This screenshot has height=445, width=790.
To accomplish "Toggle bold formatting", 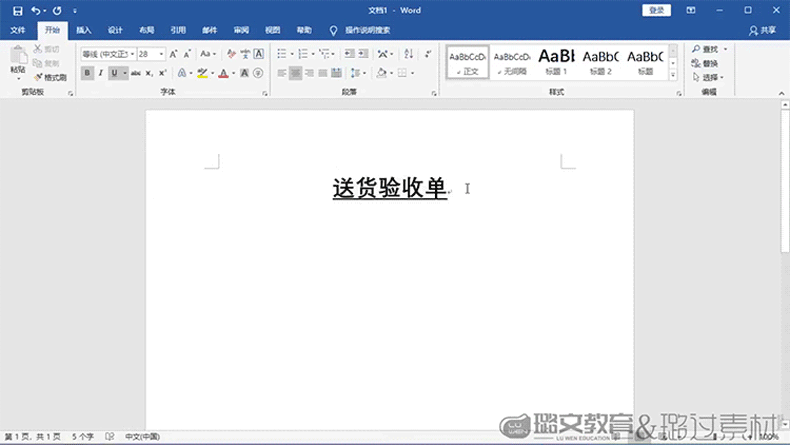I will click(x=87, y=73).
